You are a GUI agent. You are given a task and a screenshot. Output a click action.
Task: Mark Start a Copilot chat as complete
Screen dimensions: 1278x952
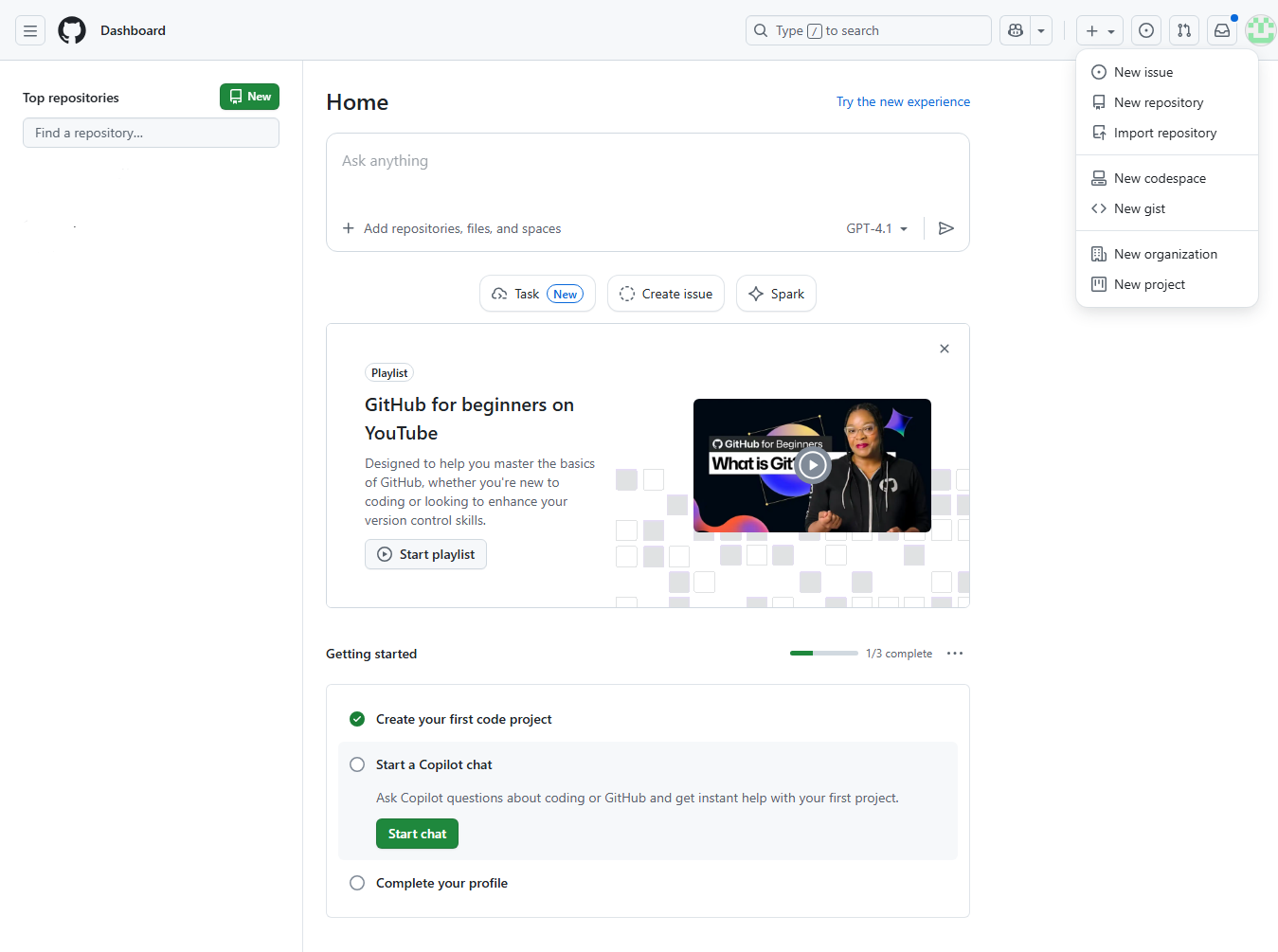click(x=357, y=764)
